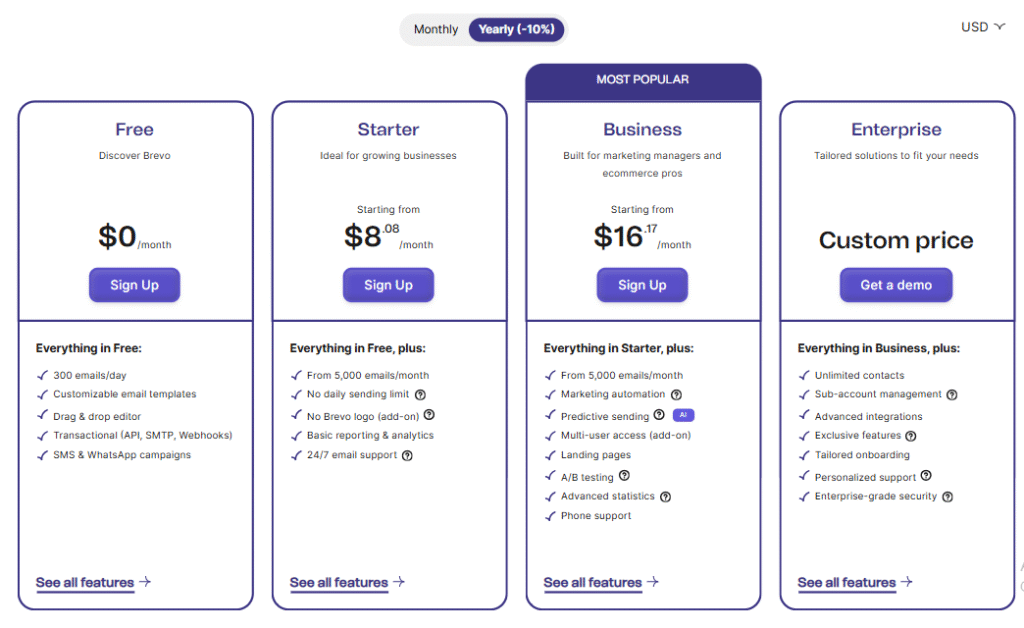1024x628 pixels.
Task: Switch billing to Monthly
Action: click(436, 29)
